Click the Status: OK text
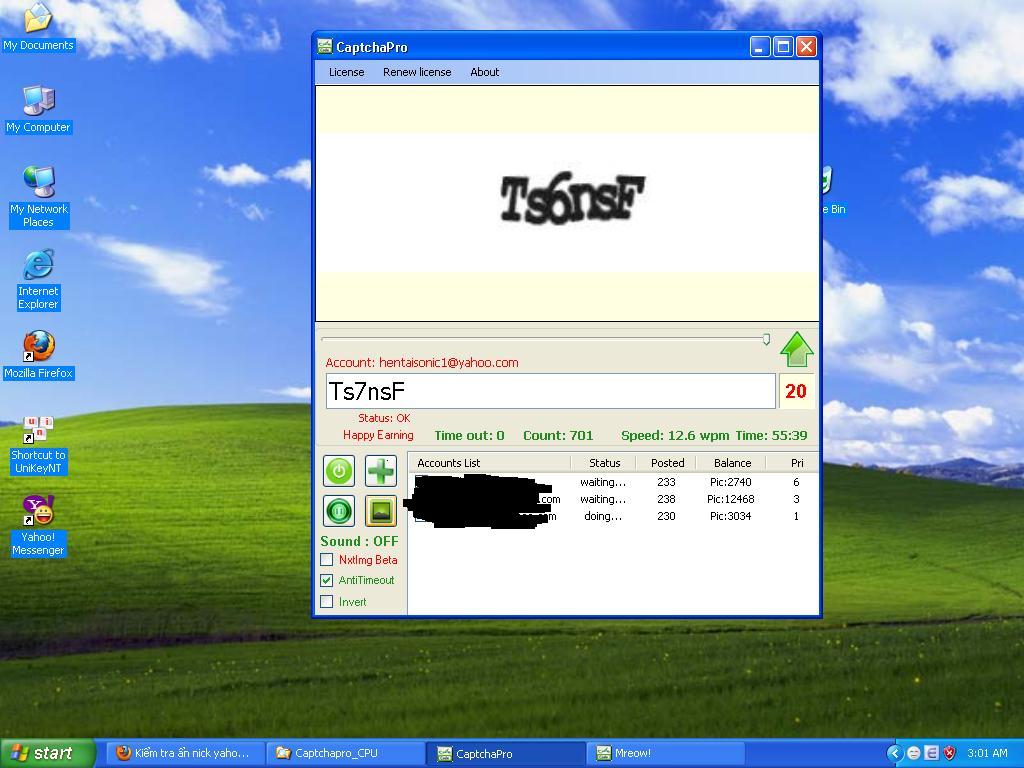The height and width of the screenshot is (768, 1024). 384,418
